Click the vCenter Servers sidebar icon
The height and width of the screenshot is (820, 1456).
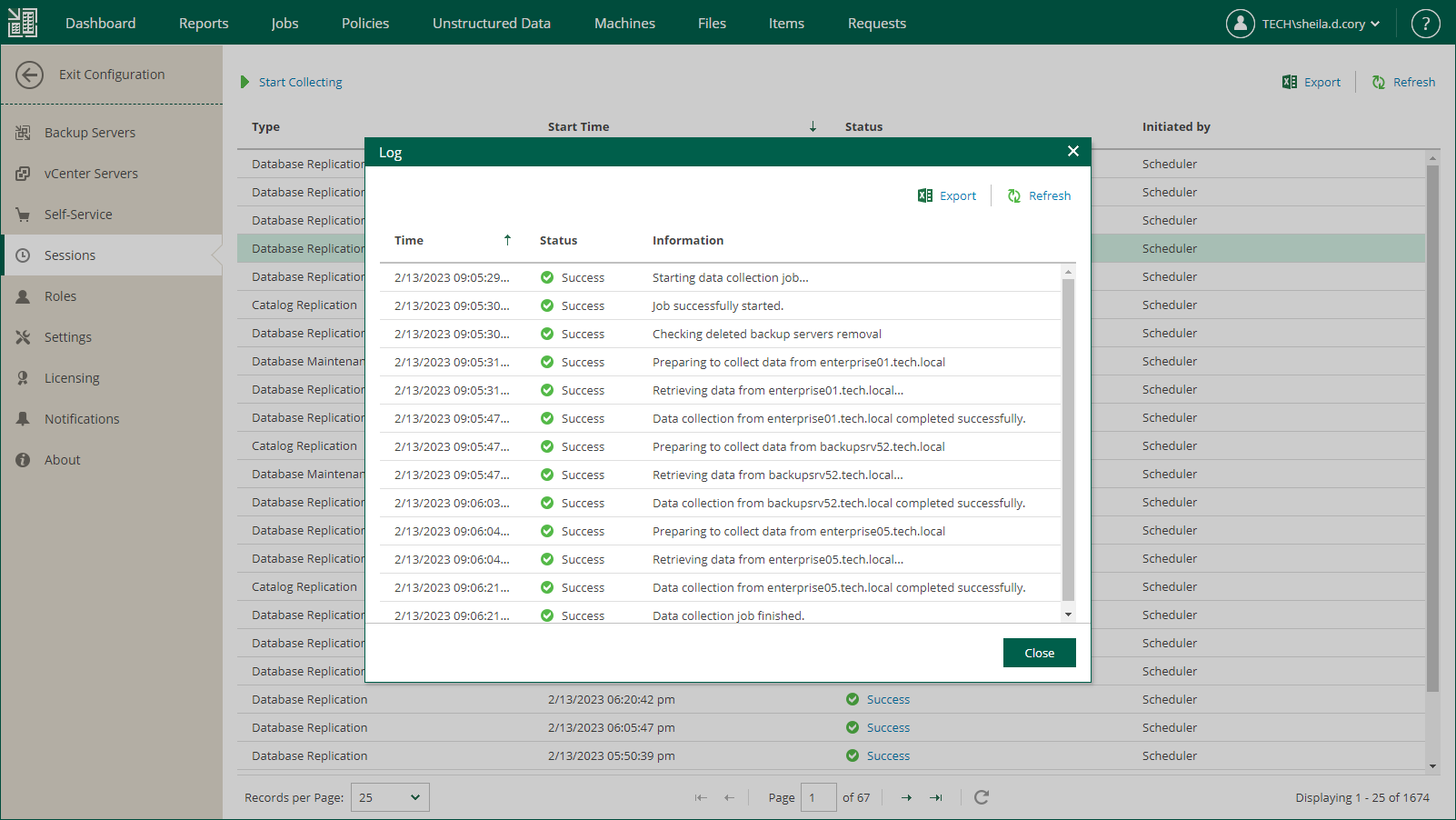pyautogui.click(x=23, y=174)
